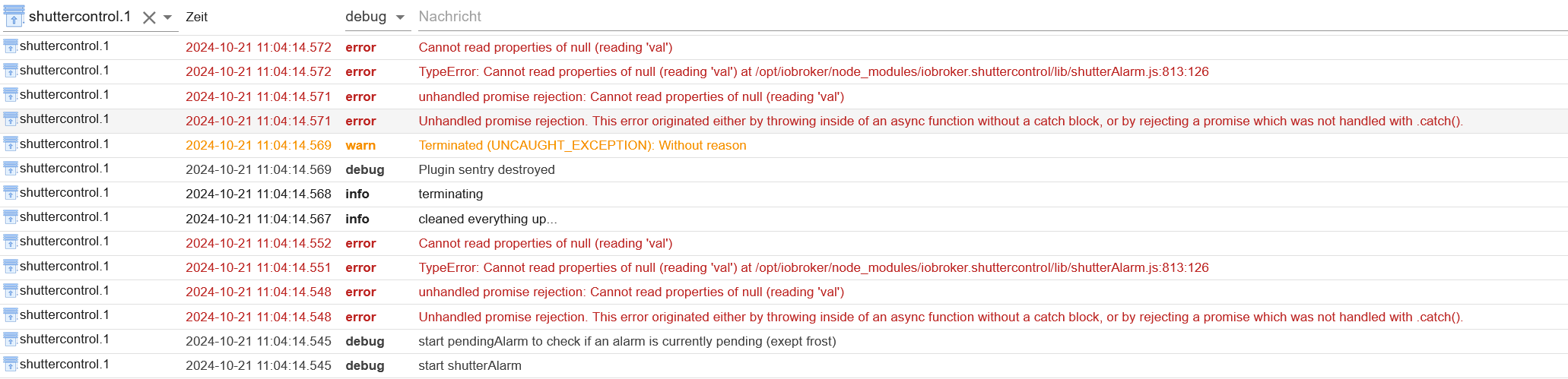Click the 11:04:14.569 warn timestamp
Image resolution: width=1568 pixels, height=379 pixels.
click(259, 145)
